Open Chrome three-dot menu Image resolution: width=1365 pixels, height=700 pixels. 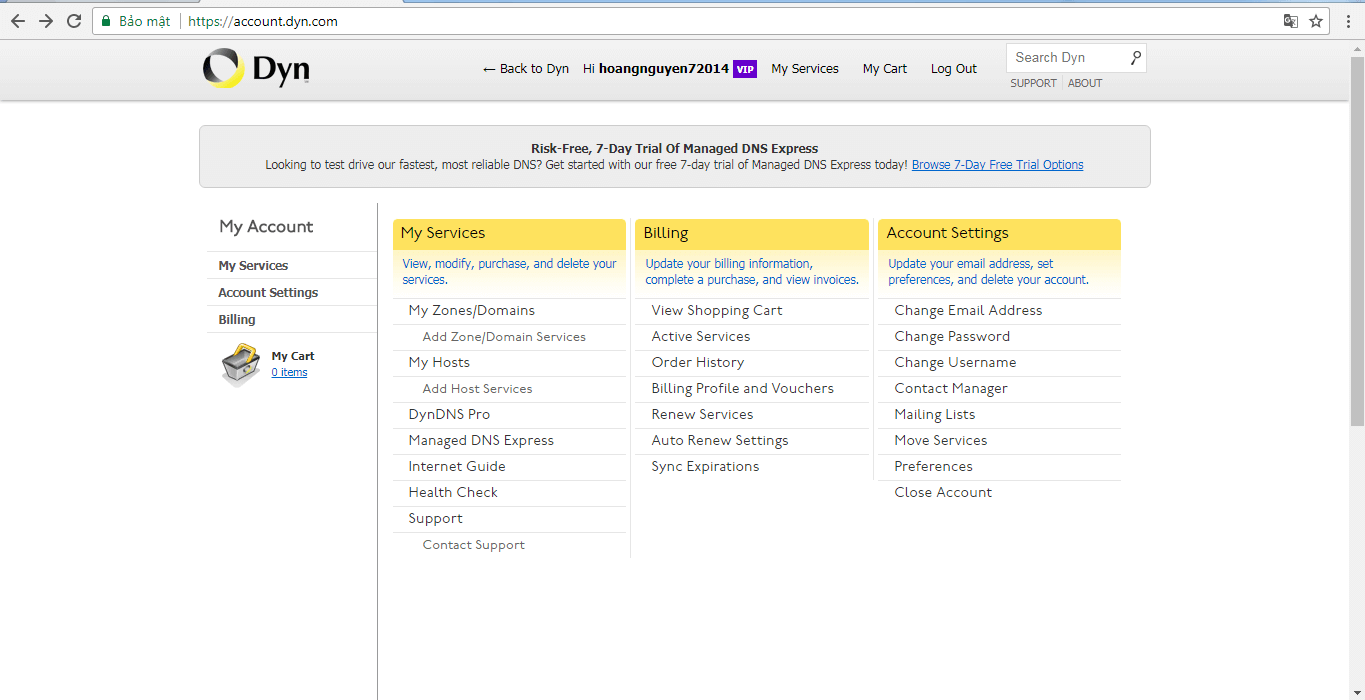pyautogui.click(x=1348, y=21)
